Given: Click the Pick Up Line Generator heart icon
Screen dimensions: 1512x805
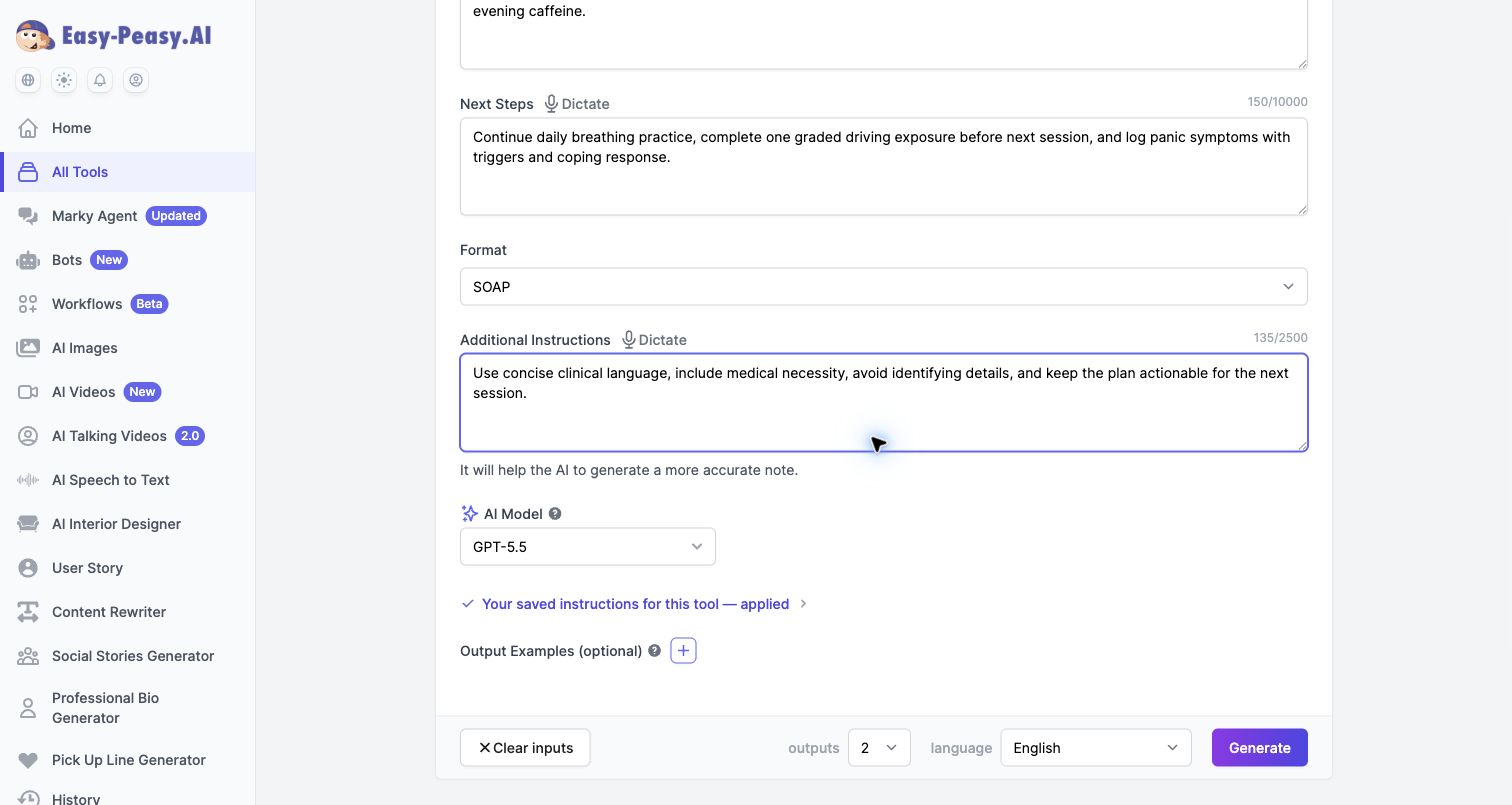Looking at the screenshot, I should 28,760.
